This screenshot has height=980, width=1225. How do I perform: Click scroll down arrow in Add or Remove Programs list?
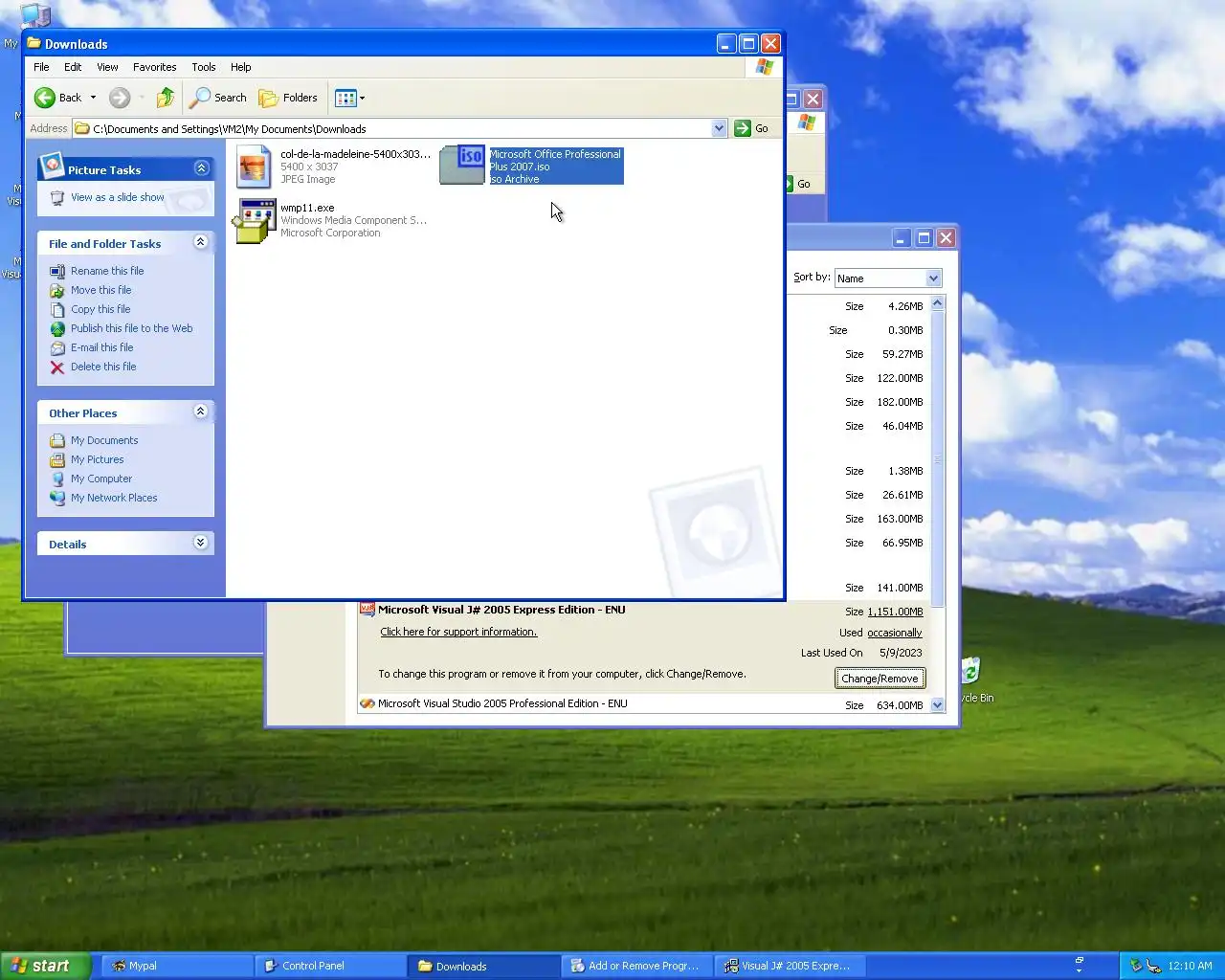(938, 705)
